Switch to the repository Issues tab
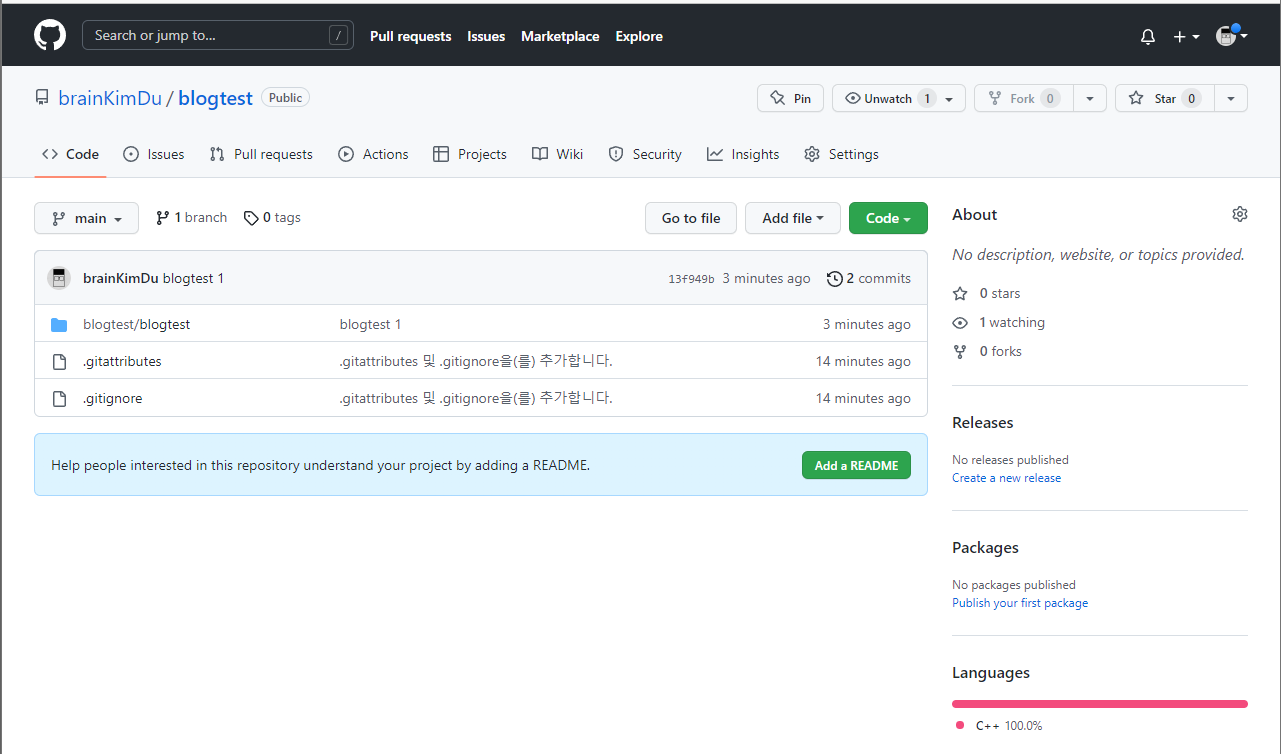1281x754 pixels. click(154, 154)
